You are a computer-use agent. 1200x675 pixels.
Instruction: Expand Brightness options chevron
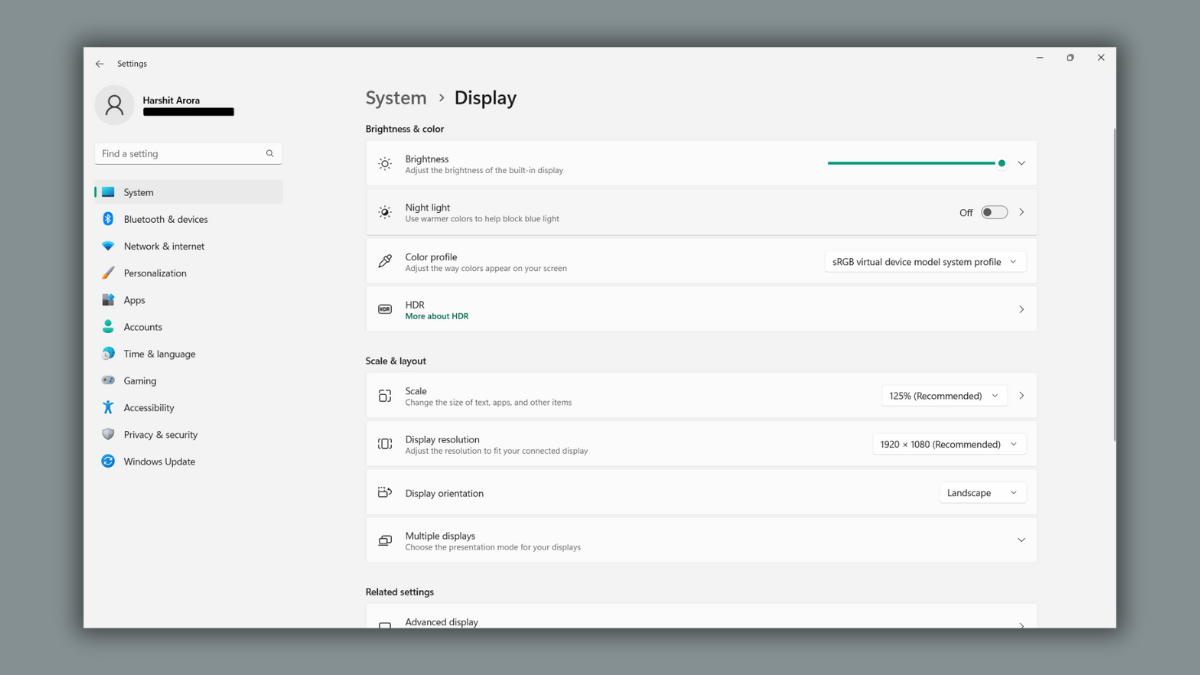point(1021,163)
